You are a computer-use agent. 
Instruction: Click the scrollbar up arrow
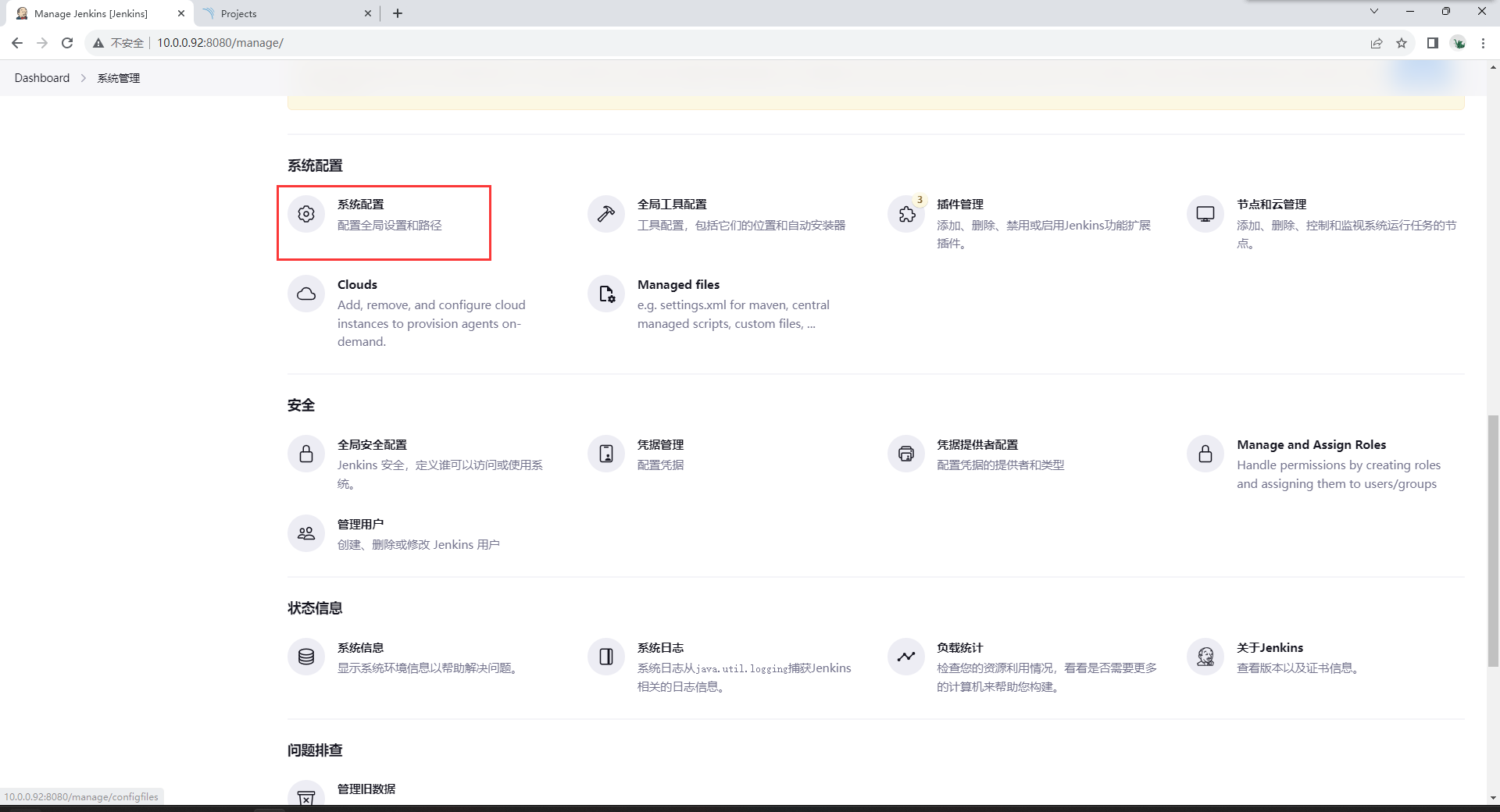(x=1493, y=67)
